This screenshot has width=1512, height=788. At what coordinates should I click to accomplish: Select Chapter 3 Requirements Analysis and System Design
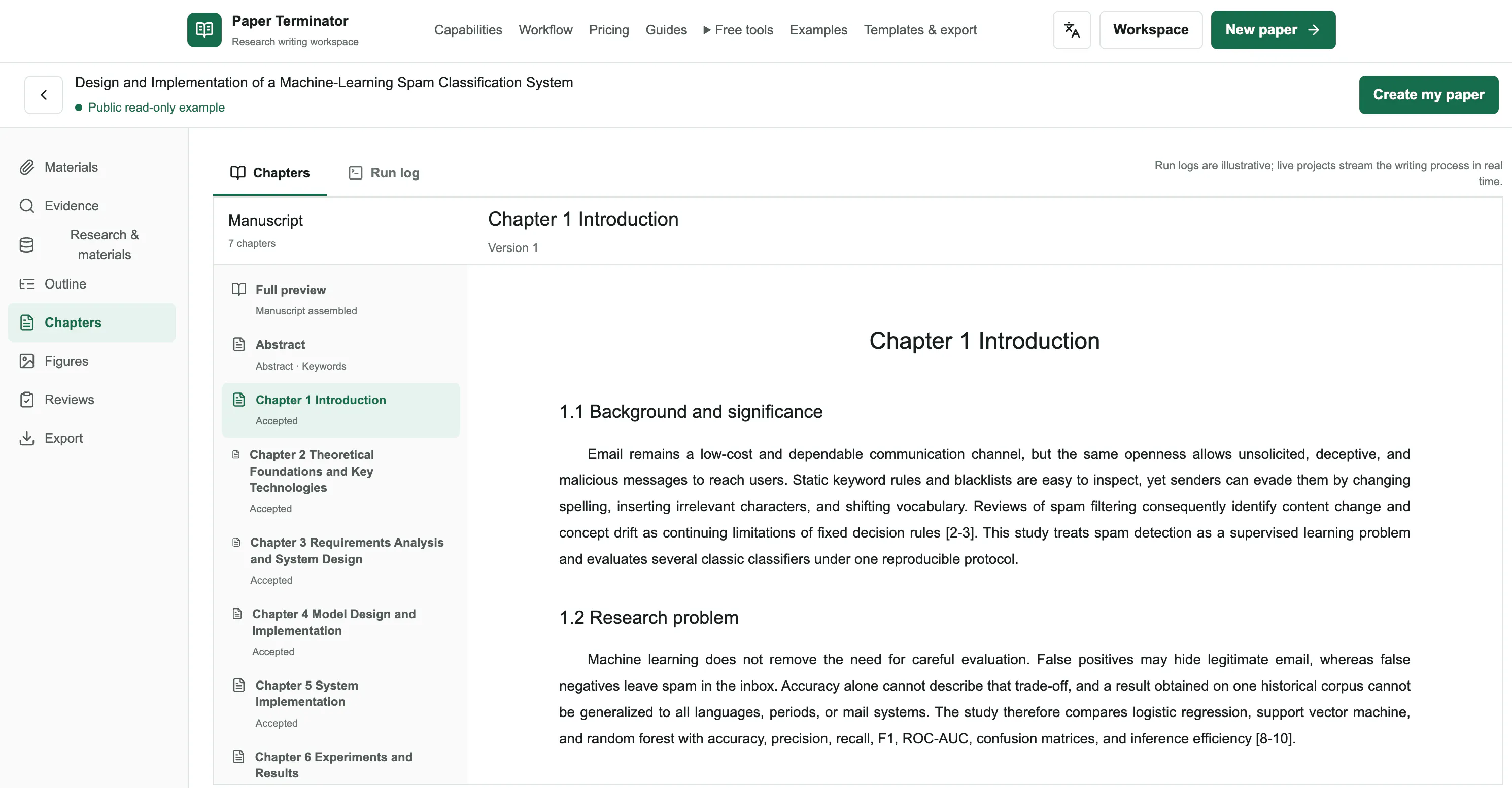[340, 561]
